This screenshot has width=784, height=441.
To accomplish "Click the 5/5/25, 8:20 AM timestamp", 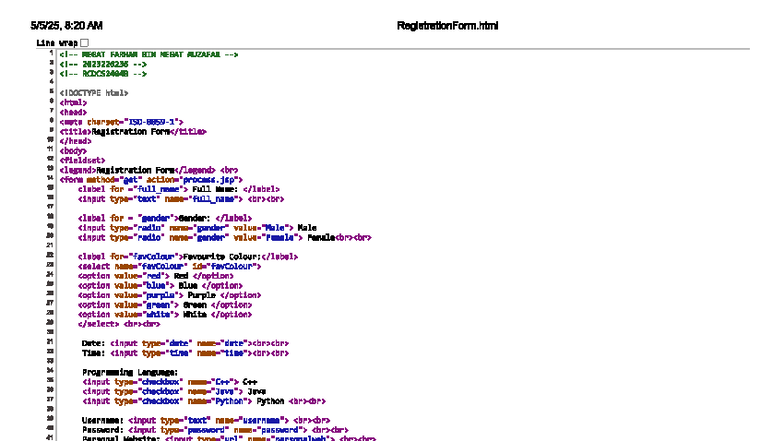I will point(66,26).
